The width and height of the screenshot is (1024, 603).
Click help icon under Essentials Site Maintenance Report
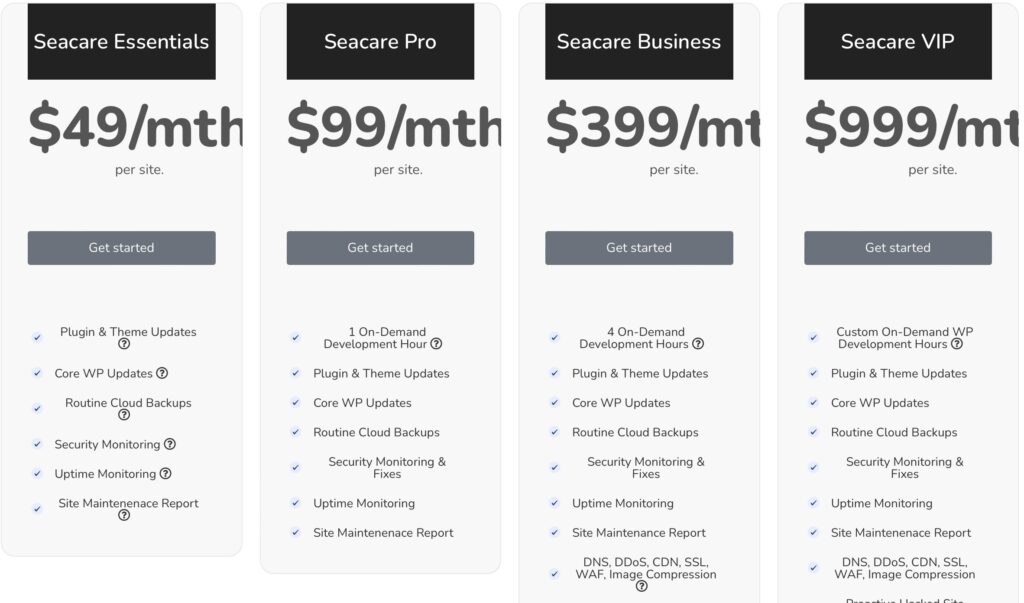click(x=124, y=515)
